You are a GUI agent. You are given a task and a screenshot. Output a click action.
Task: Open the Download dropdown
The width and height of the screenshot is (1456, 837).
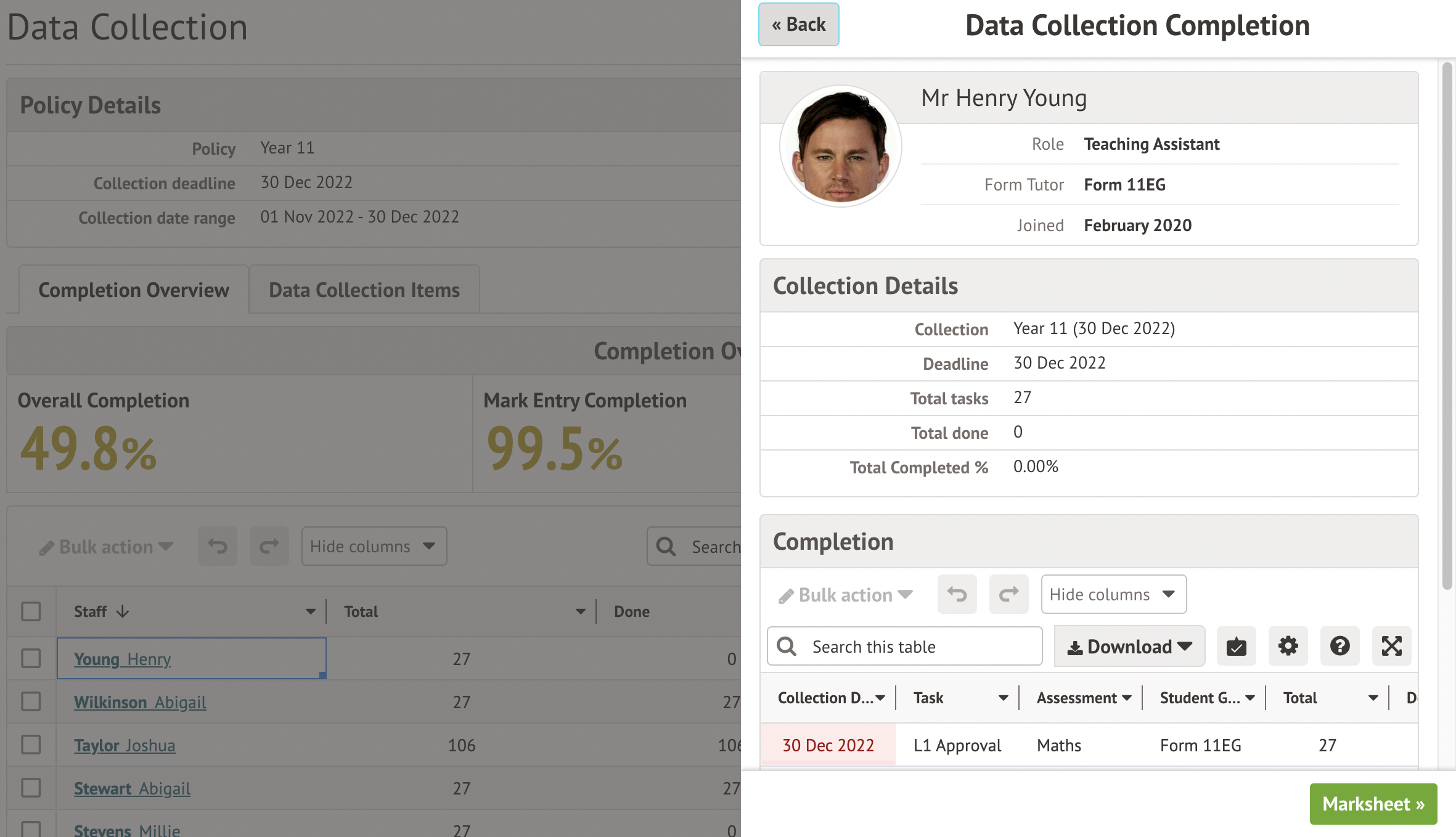[1129, 647]
